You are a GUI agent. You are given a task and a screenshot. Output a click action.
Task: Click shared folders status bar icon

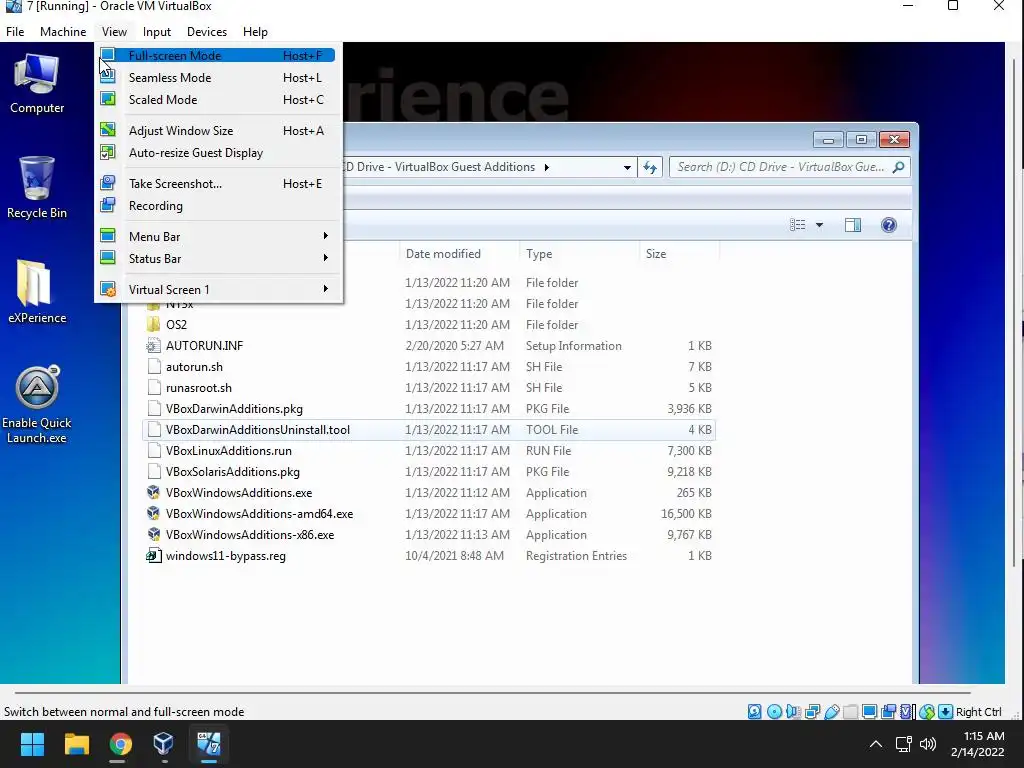850,712
